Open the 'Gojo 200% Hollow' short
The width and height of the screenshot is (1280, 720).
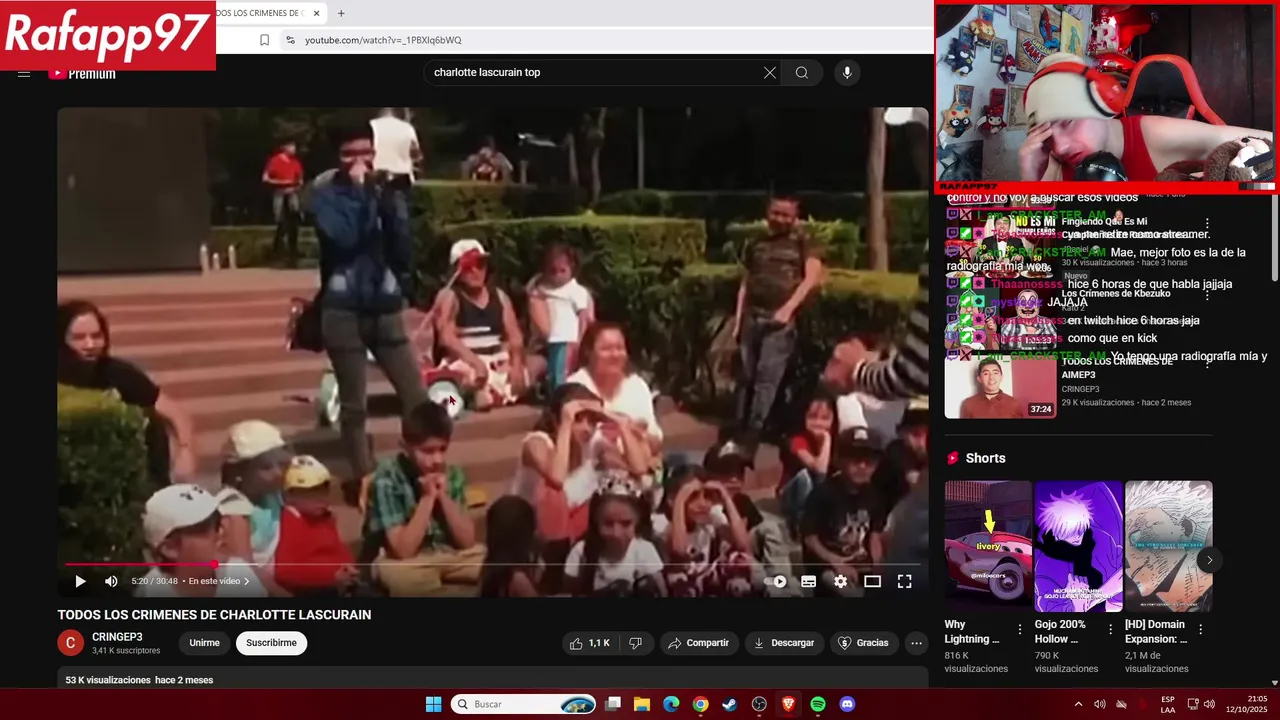click(1078, 546)
